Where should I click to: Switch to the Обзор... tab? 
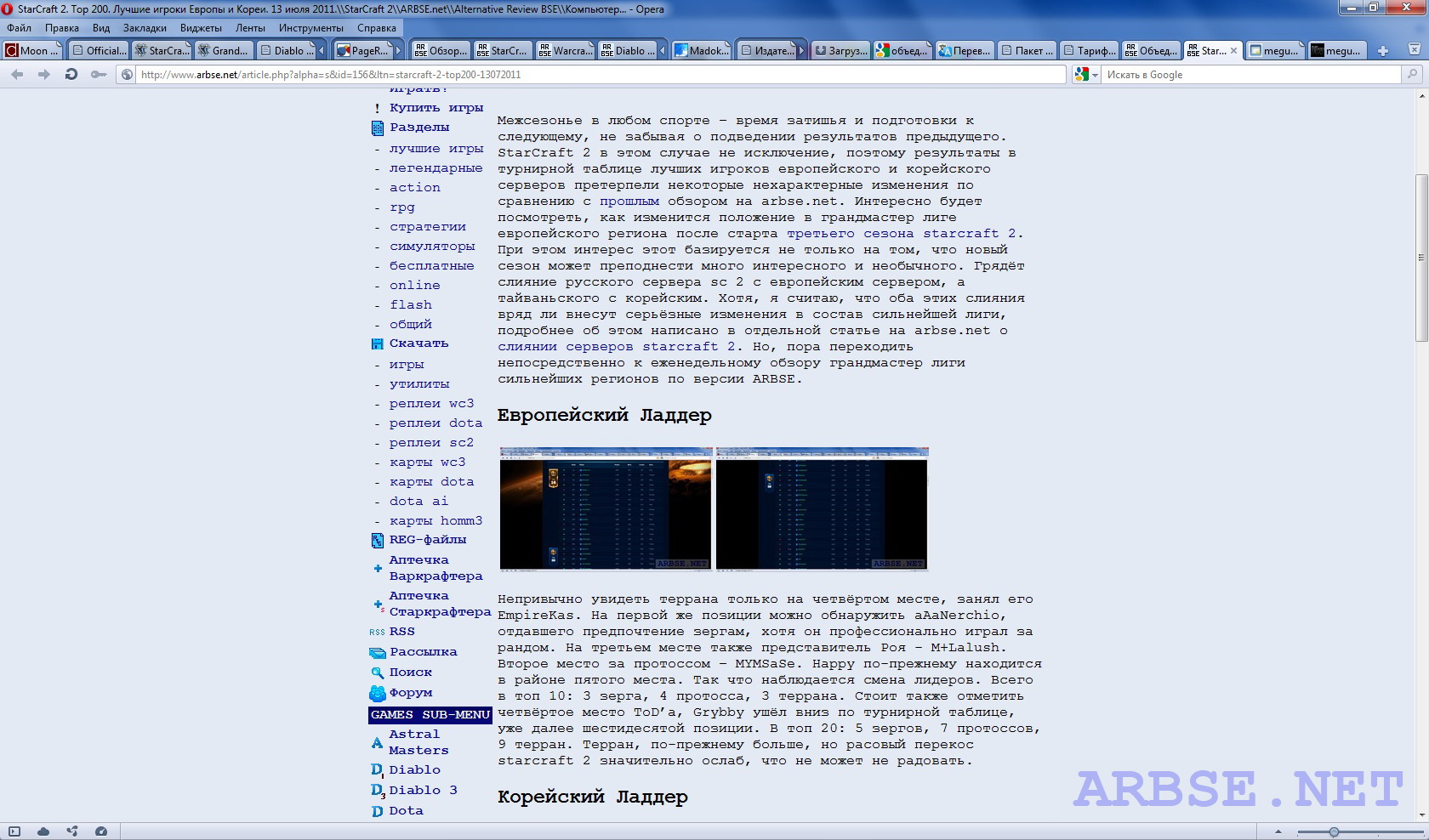[440, 51]
